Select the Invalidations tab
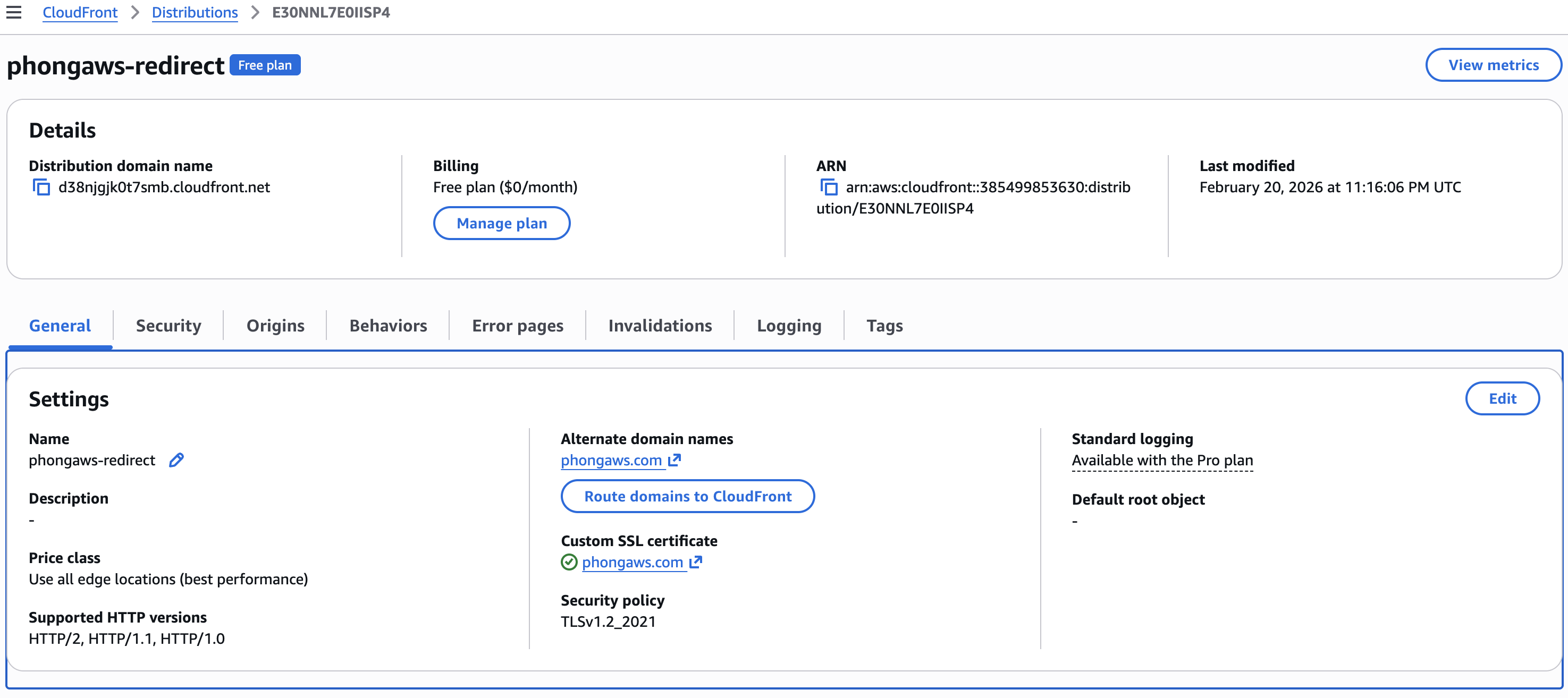This screenshot has width=1568, height=698. [660, 326]
